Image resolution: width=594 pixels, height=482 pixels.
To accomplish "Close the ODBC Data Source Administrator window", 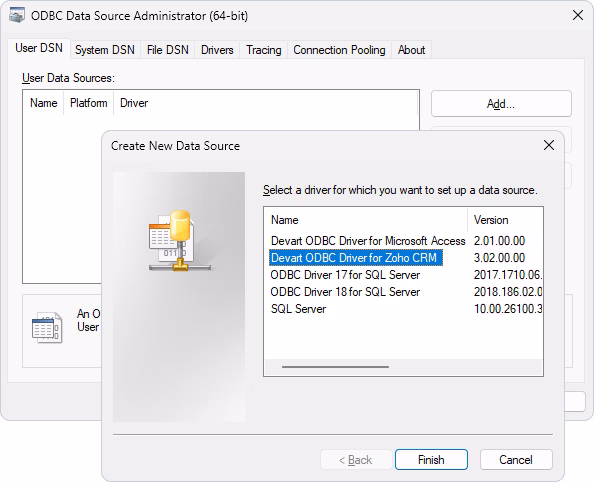I will (578, 15).
